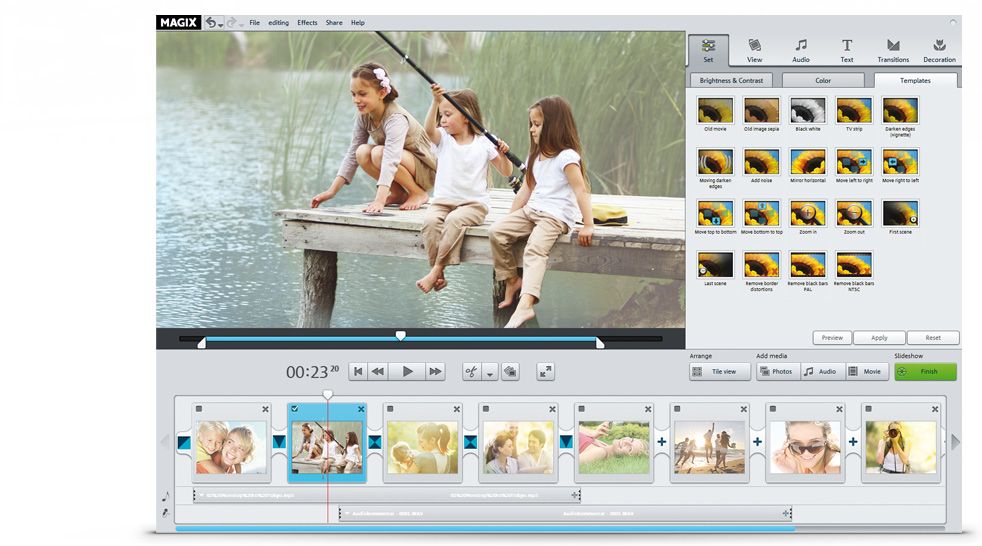Click the left range marker on preview scrubber

point(202,343)
